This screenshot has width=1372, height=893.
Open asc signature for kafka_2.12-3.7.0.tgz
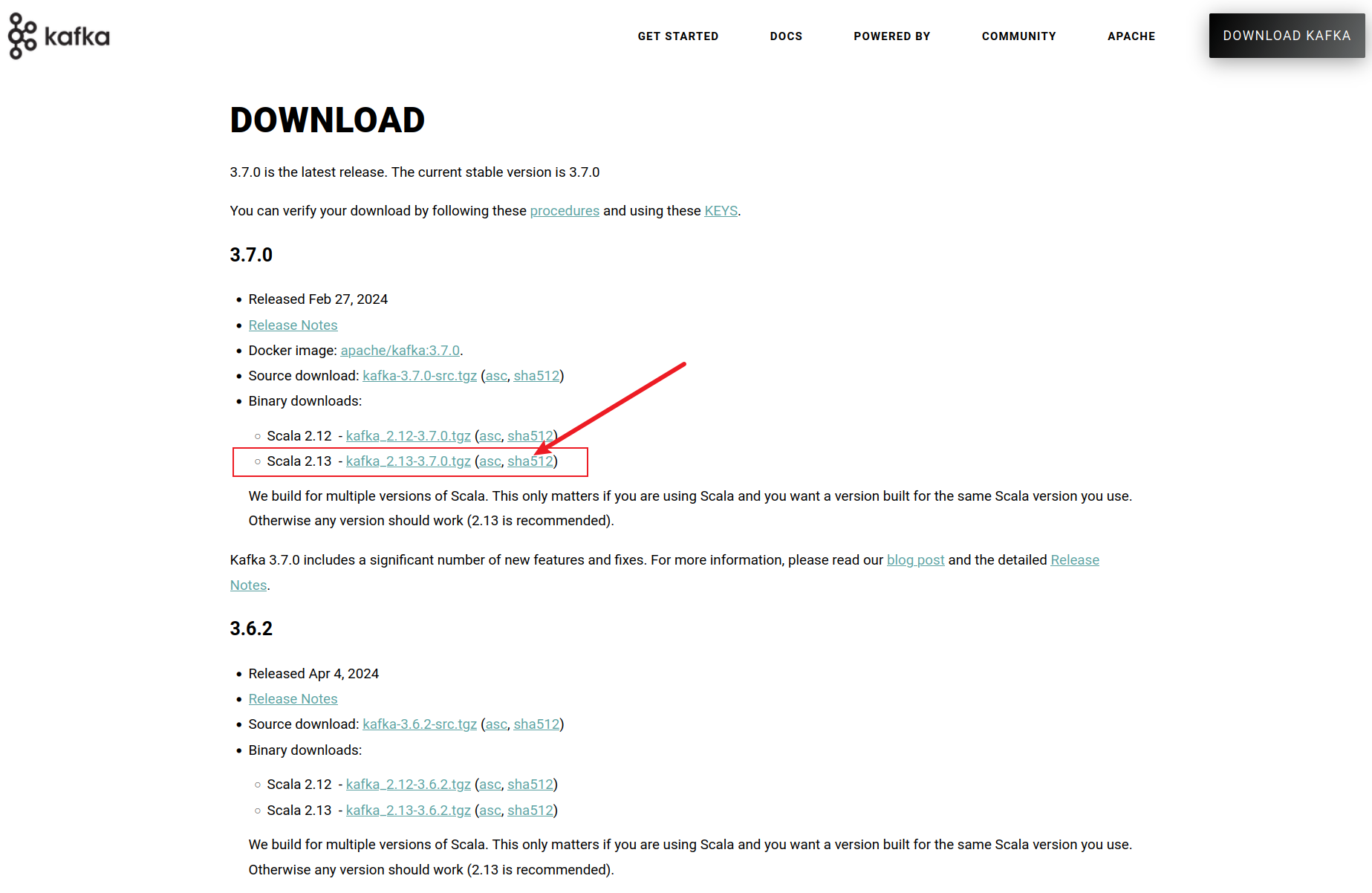click(490, 436)
